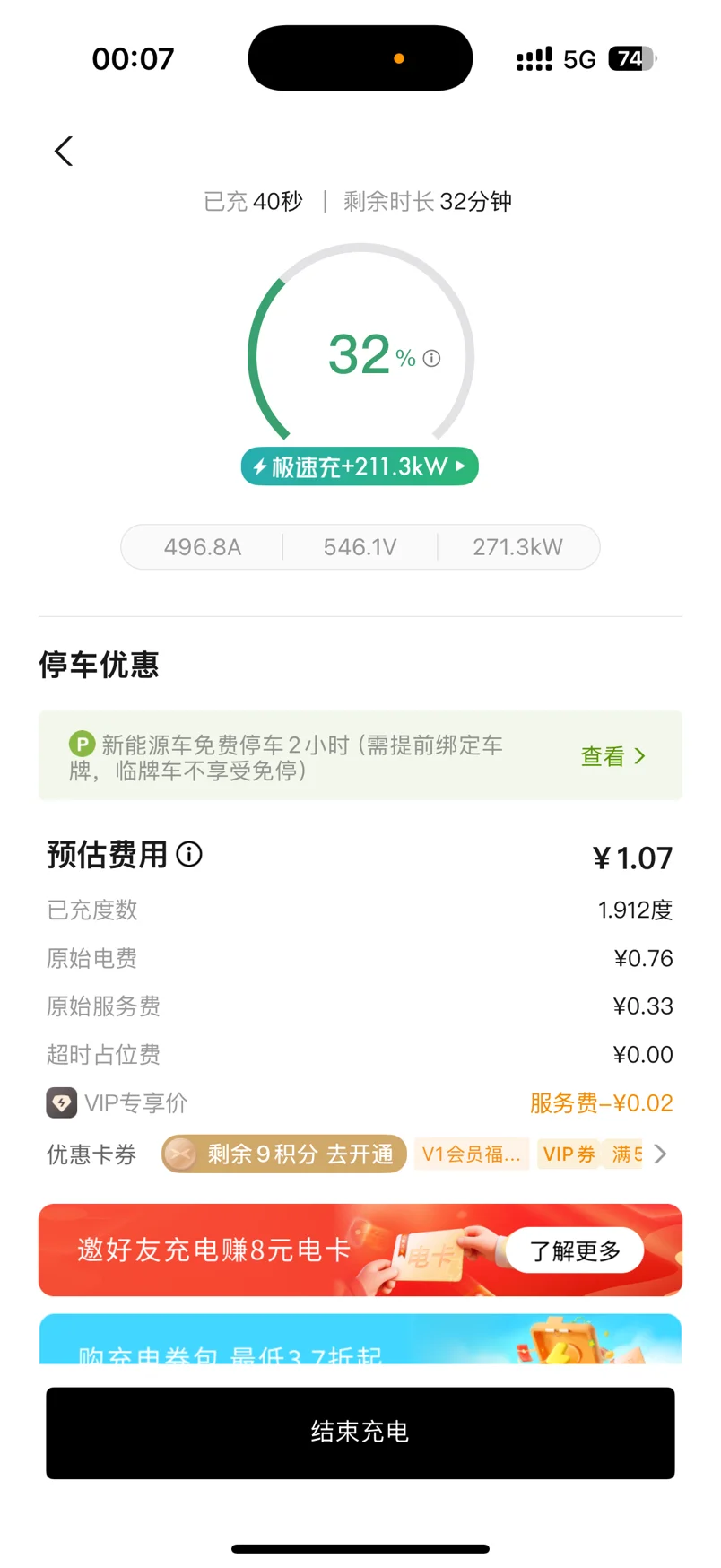Tap the VIP专享价 diamond badge icon

point(62,1102)
